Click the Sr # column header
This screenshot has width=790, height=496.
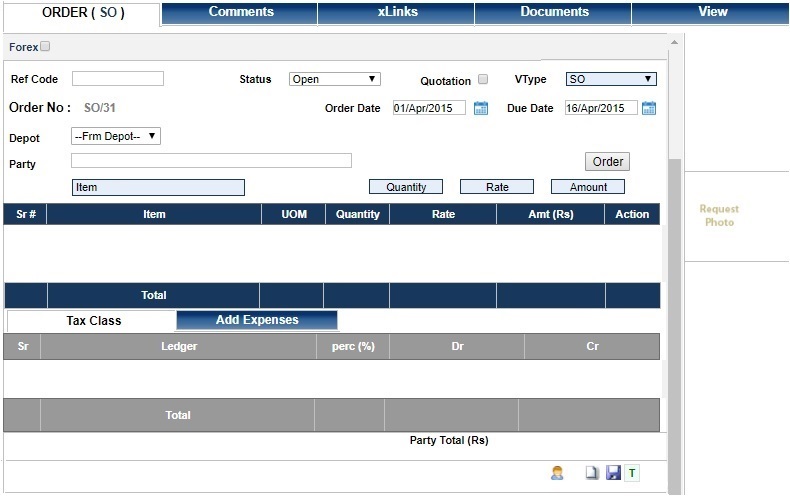click(x=26, y=214)
